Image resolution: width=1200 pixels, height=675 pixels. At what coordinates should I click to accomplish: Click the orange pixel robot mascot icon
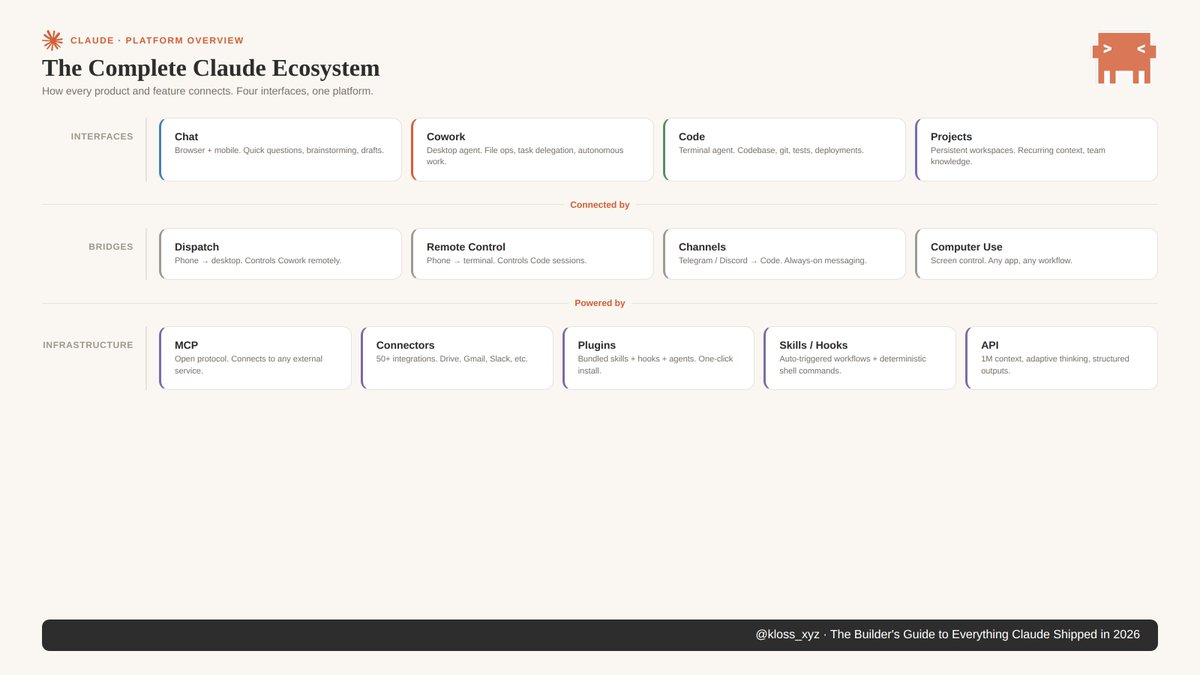click(1124, 57)
